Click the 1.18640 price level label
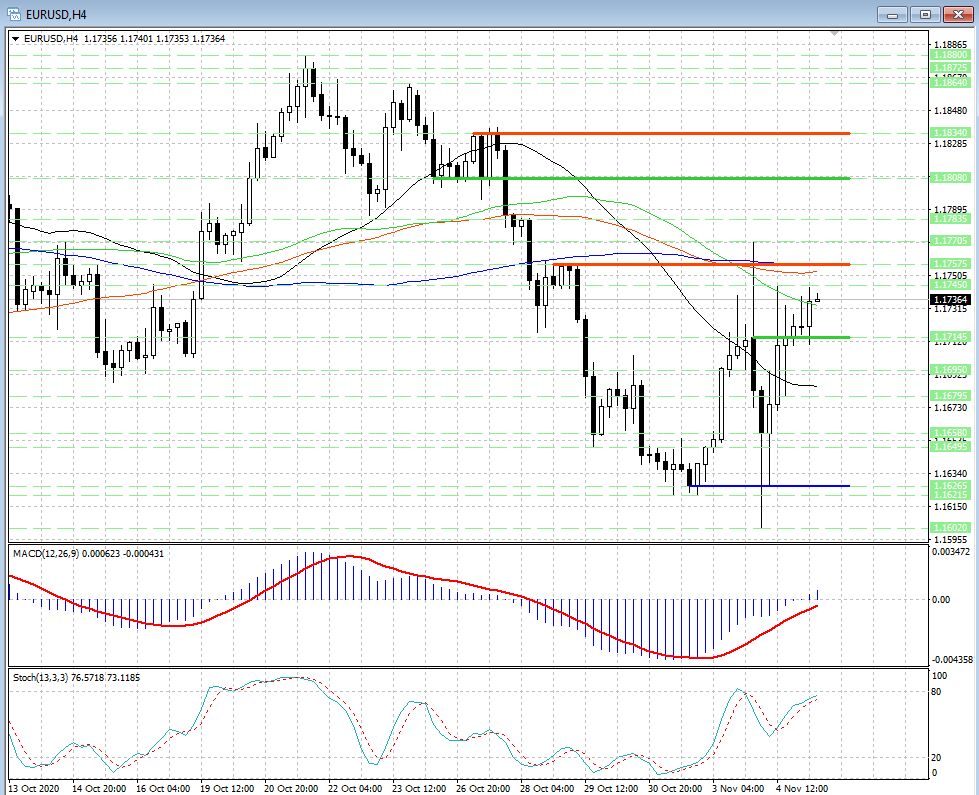The height and width of the screenshot is (795, 979). click(950, 82)
